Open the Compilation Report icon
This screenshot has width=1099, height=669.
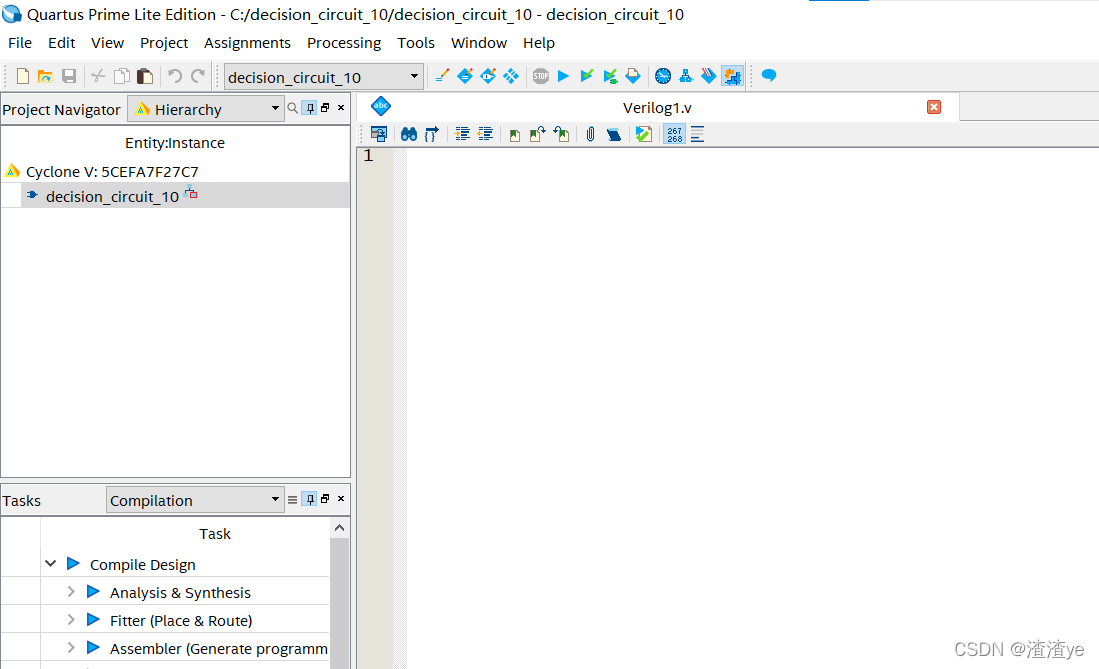coord(633,76)
